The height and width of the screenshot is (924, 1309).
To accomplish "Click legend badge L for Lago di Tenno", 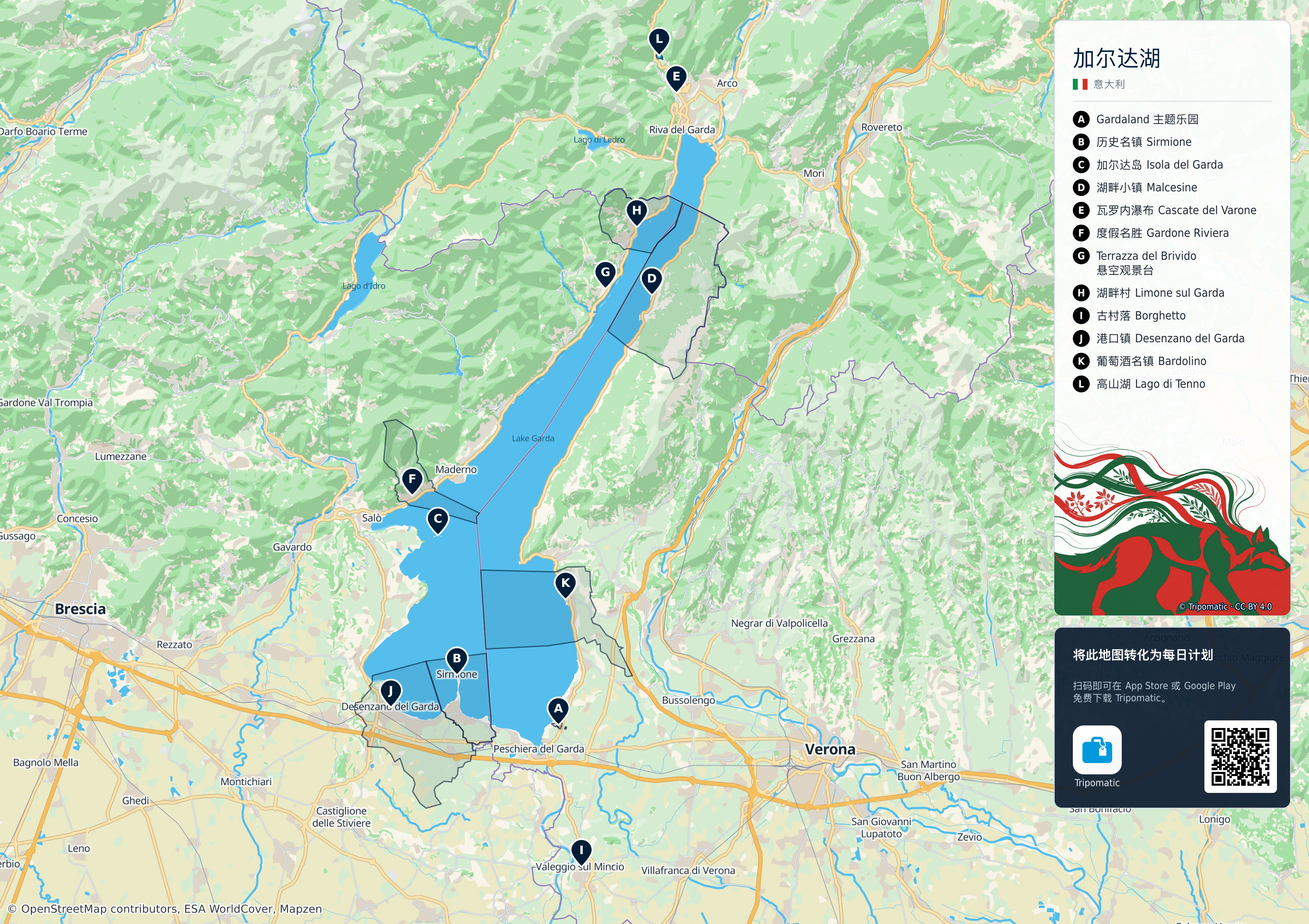I will pos(1081,384).
